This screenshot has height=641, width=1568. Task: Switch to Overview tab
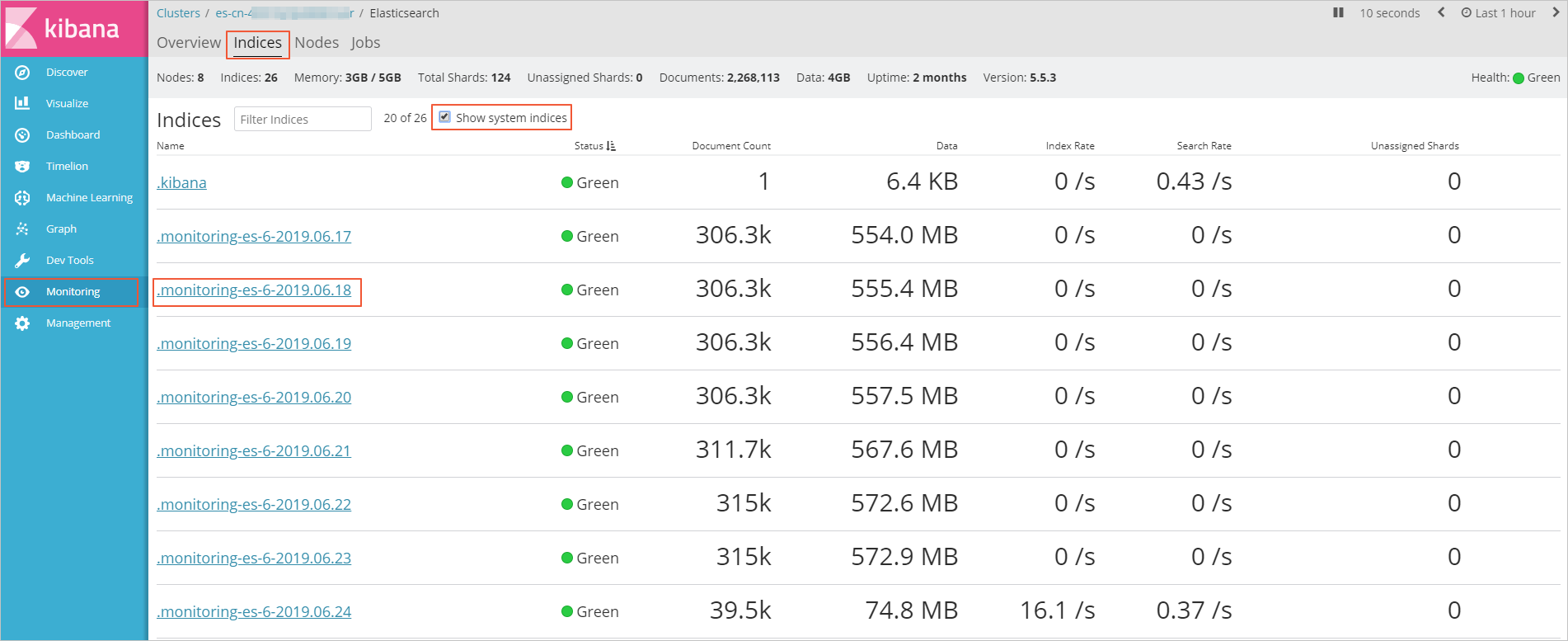[189, 43]
